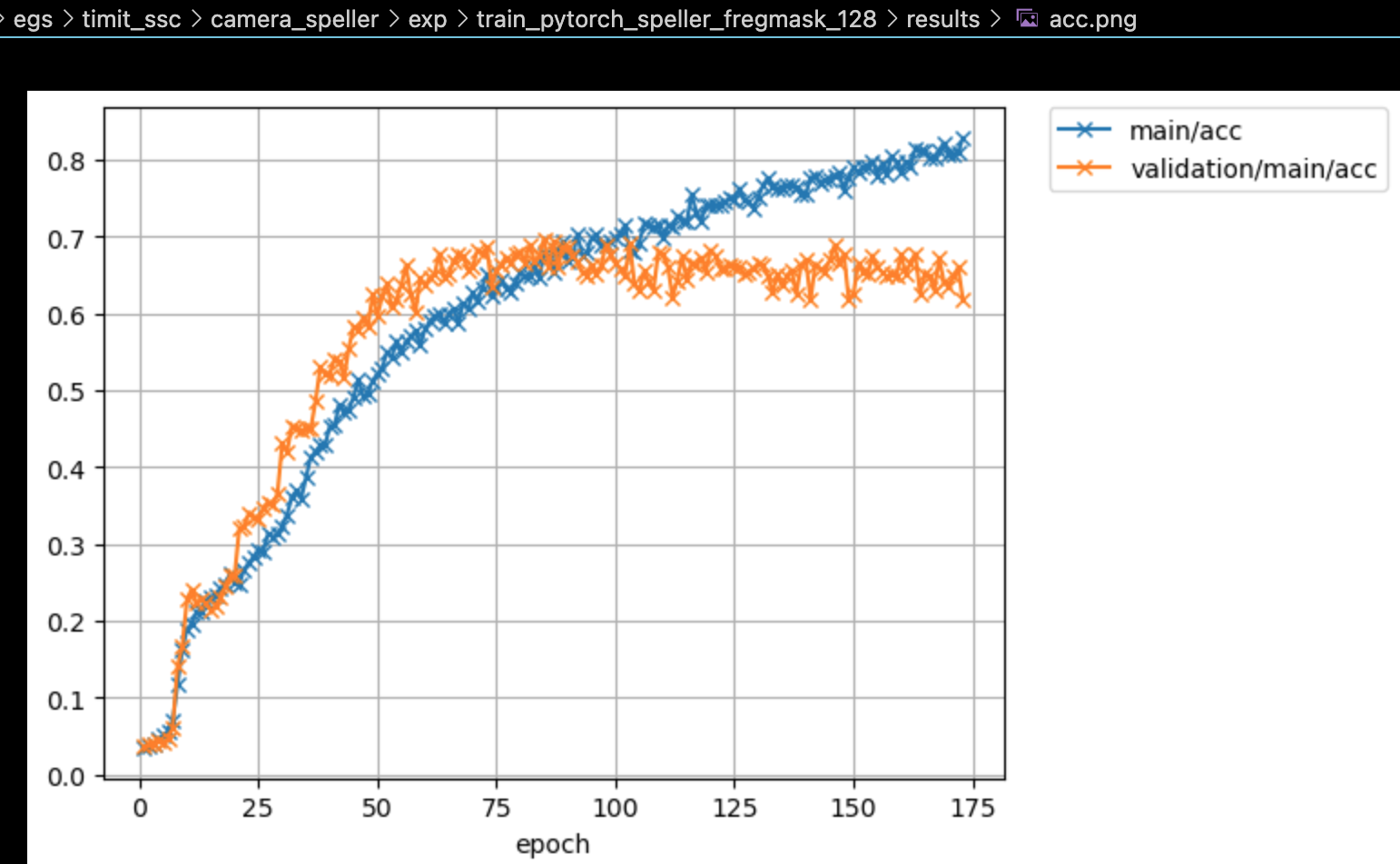The image size is (1400, 864).
Task: Expand chevron between 'egs' and 'timit_ssc'
Action: (x=68, y=19)
